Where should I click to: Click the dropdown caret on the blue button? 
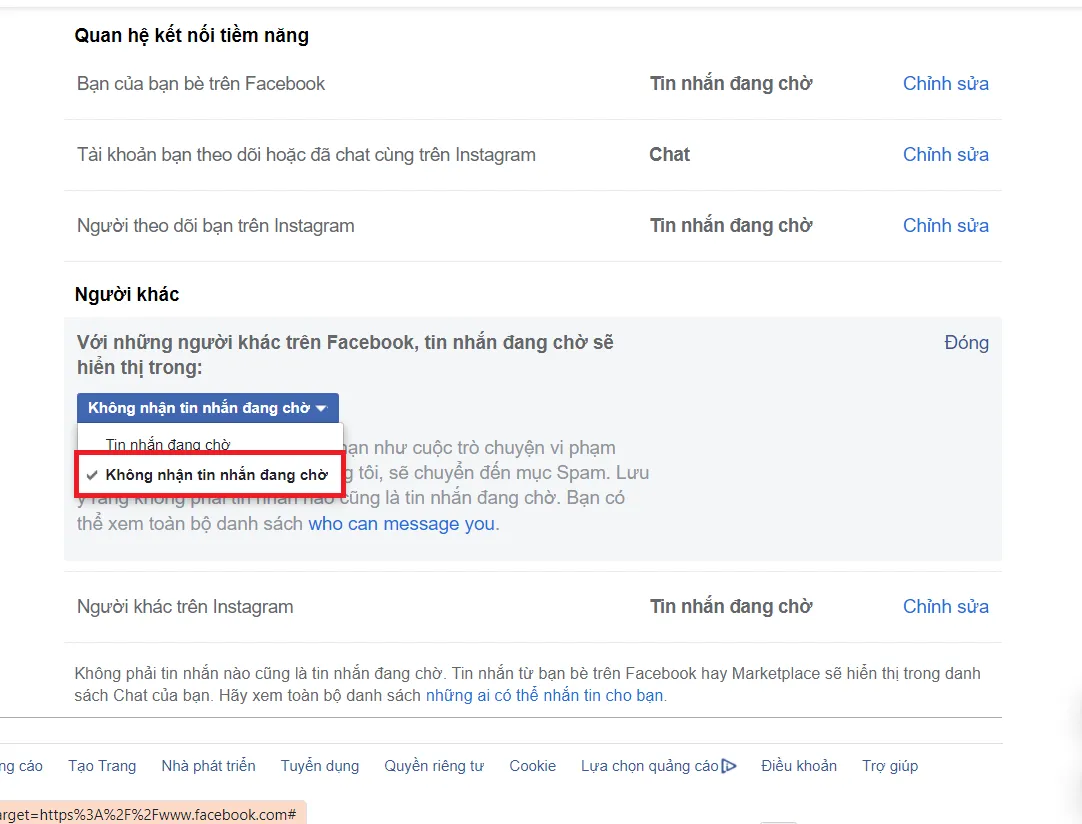coord(321,407)
